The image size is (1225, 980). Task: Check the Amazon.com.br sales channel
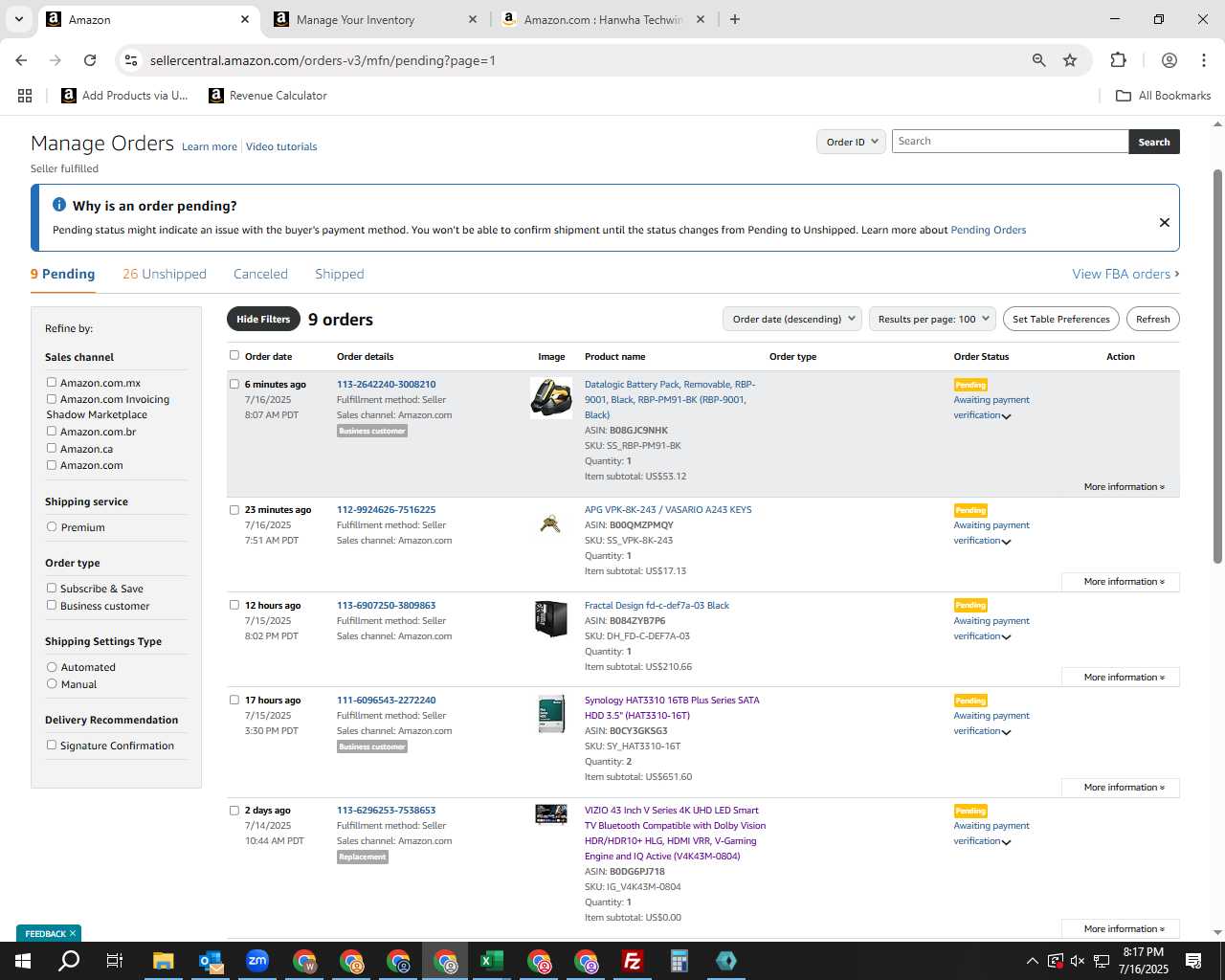point(52,431)
